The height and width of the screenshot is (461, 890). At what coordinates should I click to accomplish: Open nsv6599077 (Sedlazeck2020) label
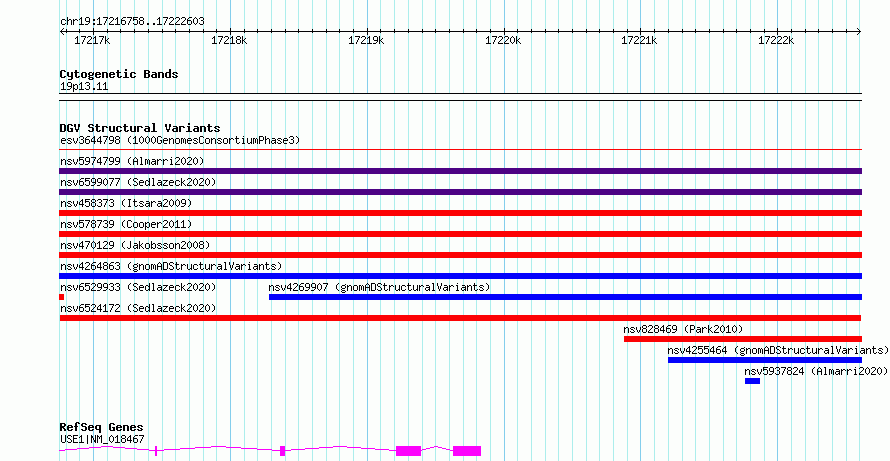138,182
